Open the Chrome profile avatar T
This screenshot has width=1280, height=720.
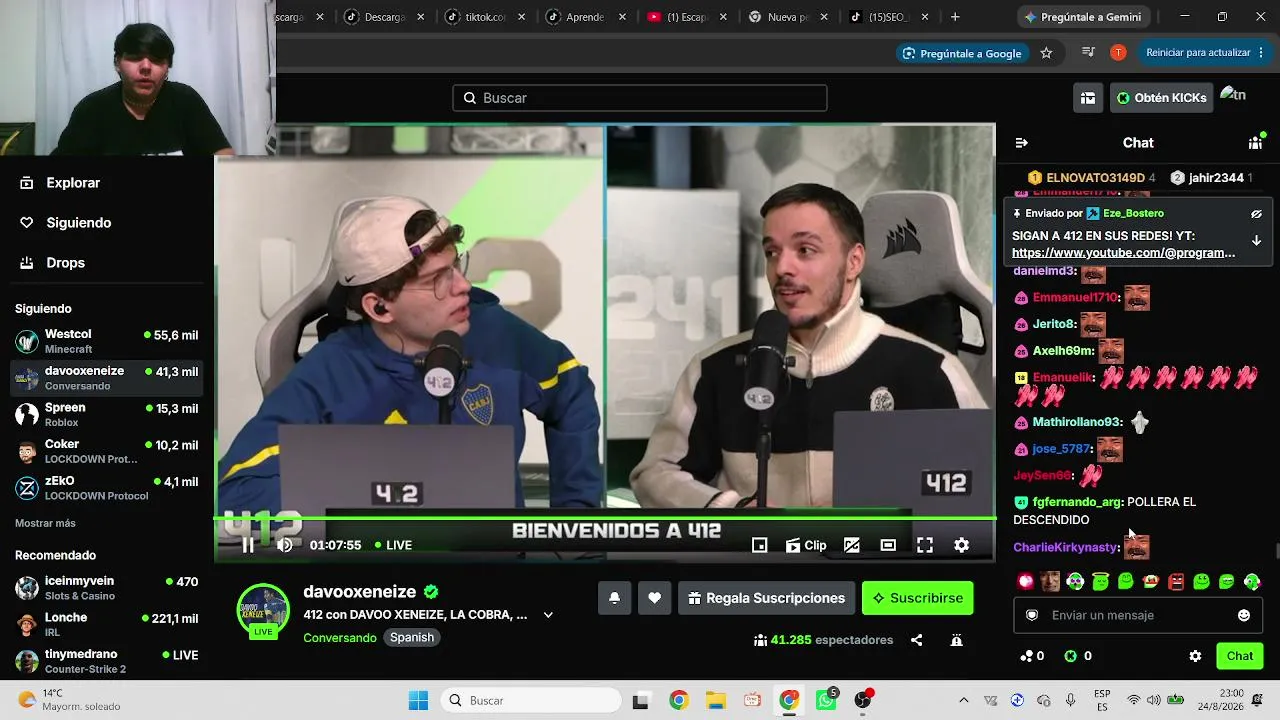point(1118,53)
